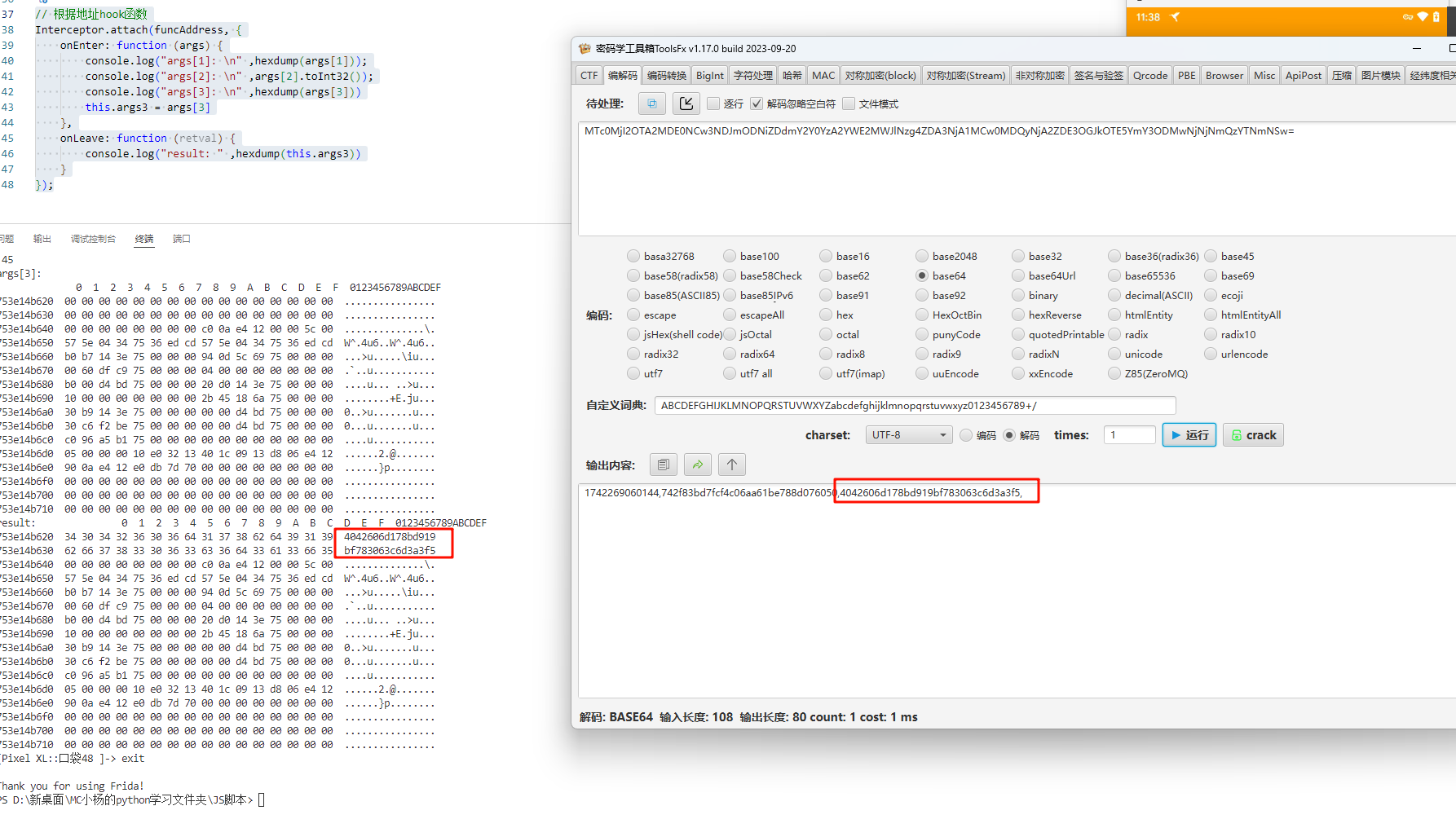Click the ToolsFx app icon in title bar
The width and height of the screenshot is (1456, 828).
click(585, 49)
